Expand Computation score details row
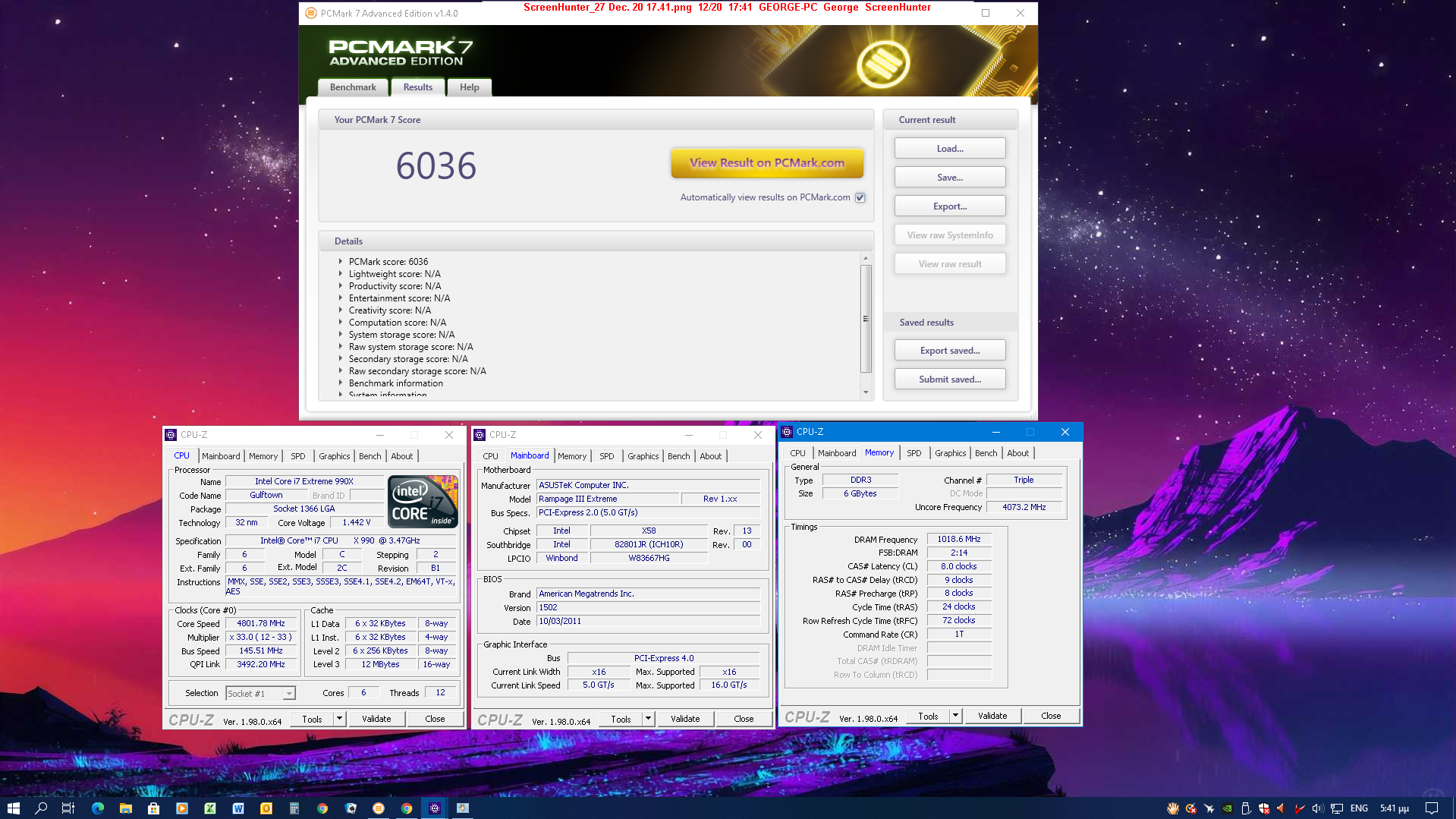Screen dimensions: 1456x819 tap(341, 322)
